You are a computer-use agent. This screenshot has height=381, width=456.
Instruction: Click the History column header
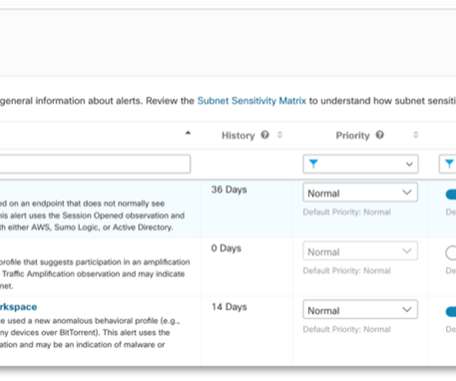(238, 135)
